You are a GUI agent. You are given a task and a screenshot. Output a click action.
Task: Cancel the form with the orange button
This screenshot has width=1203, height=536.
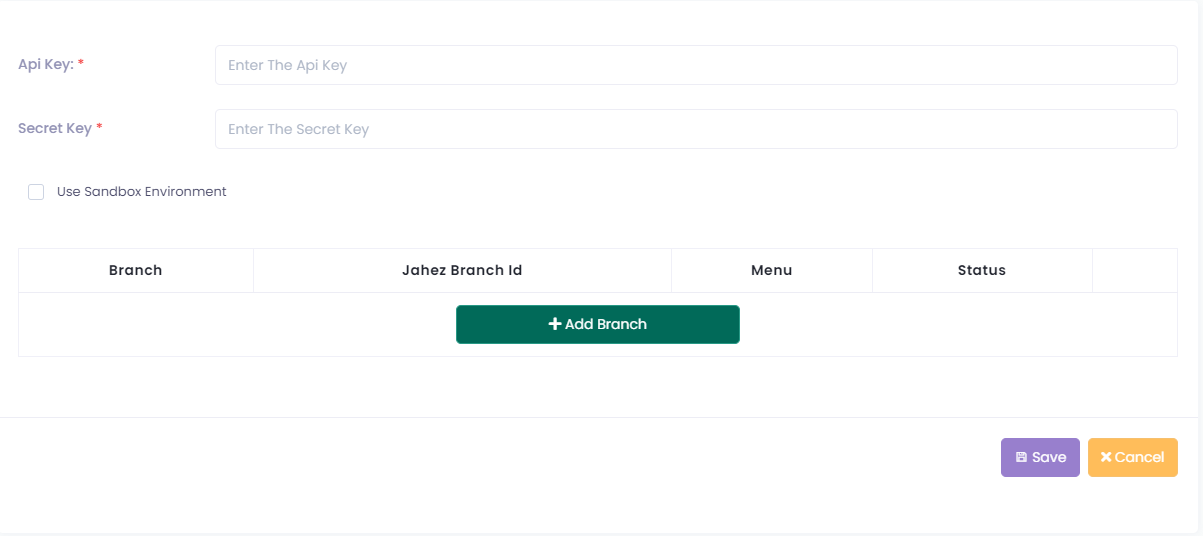coord(1133,457)
